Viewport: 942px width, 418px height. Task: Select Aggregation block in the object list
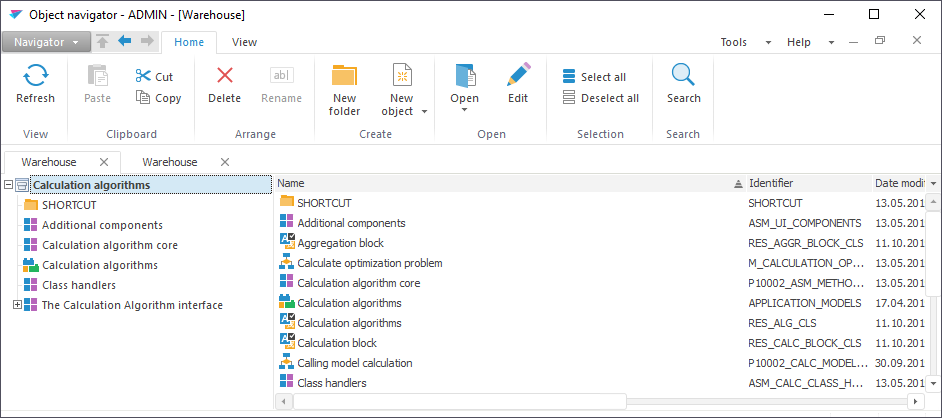point(340,243)
